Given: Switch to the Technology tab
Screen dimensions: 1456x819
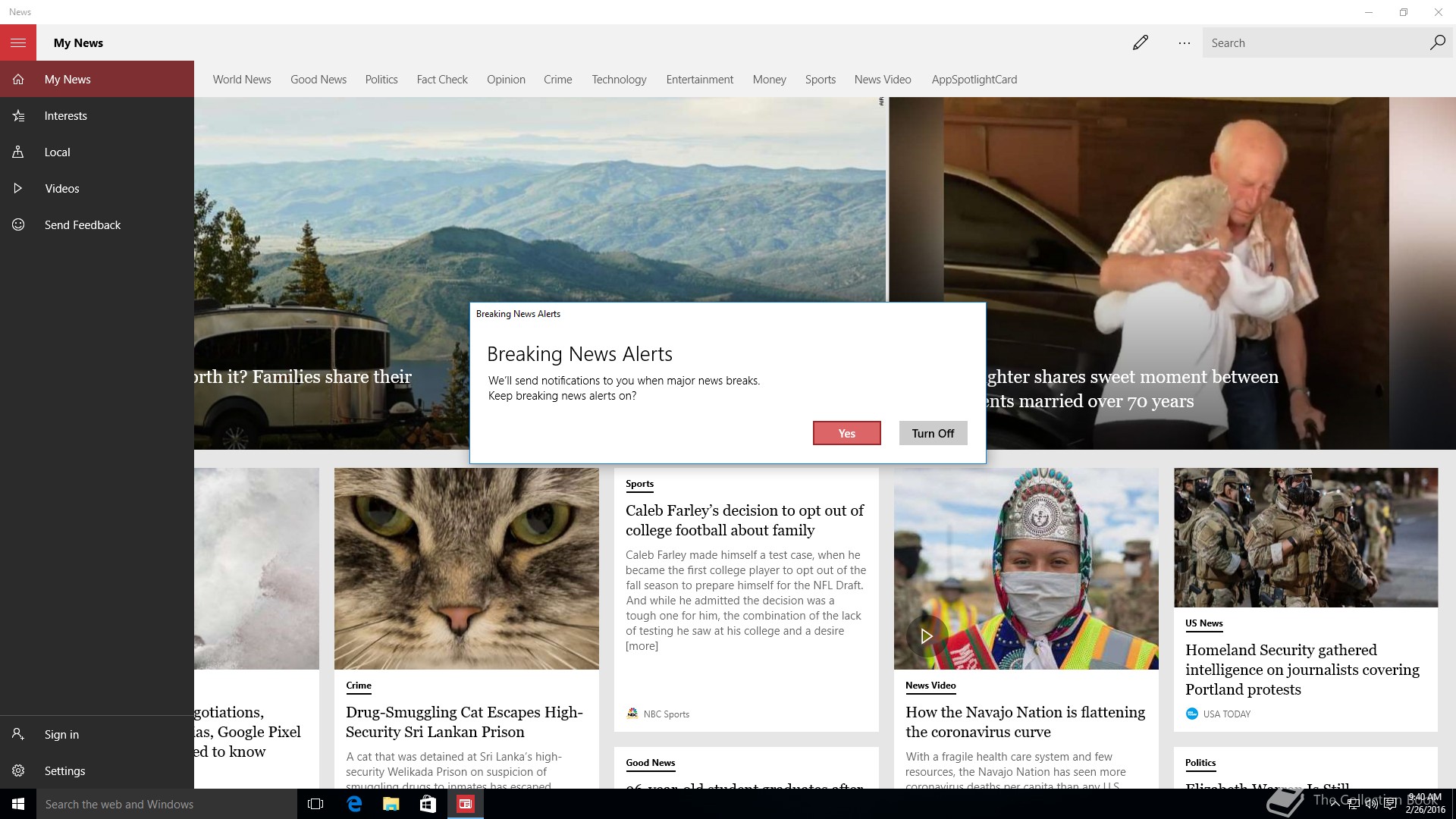Looking at the screenshot, I should 619,79.
